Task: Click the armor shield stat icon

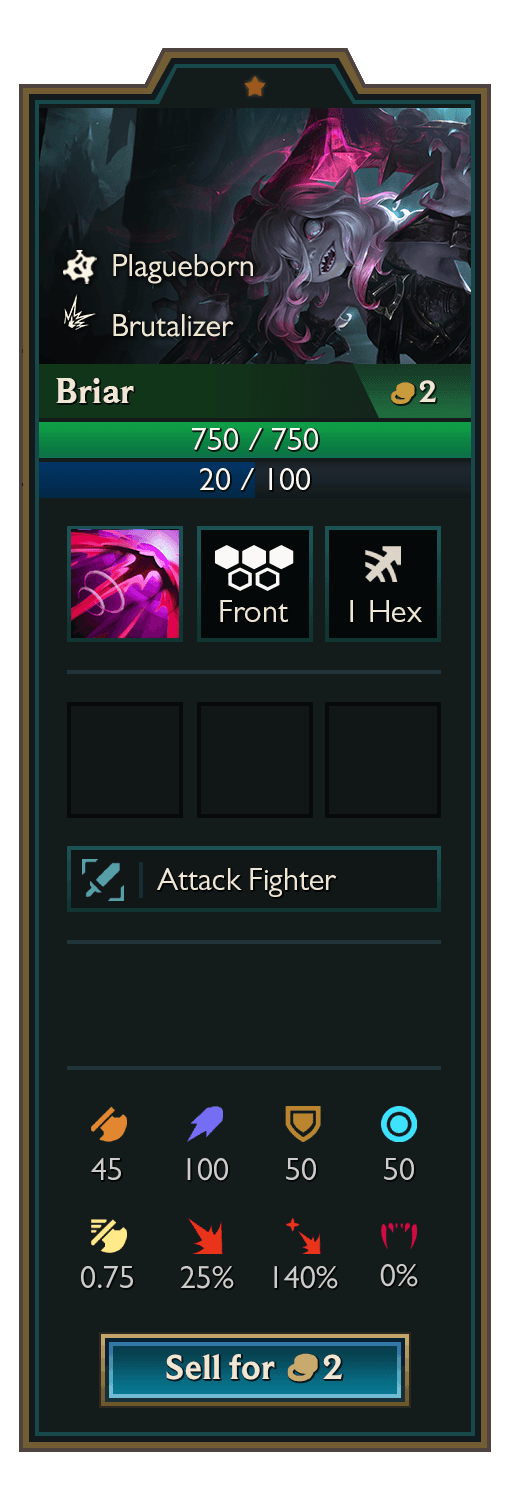Action: [302, 1124]
